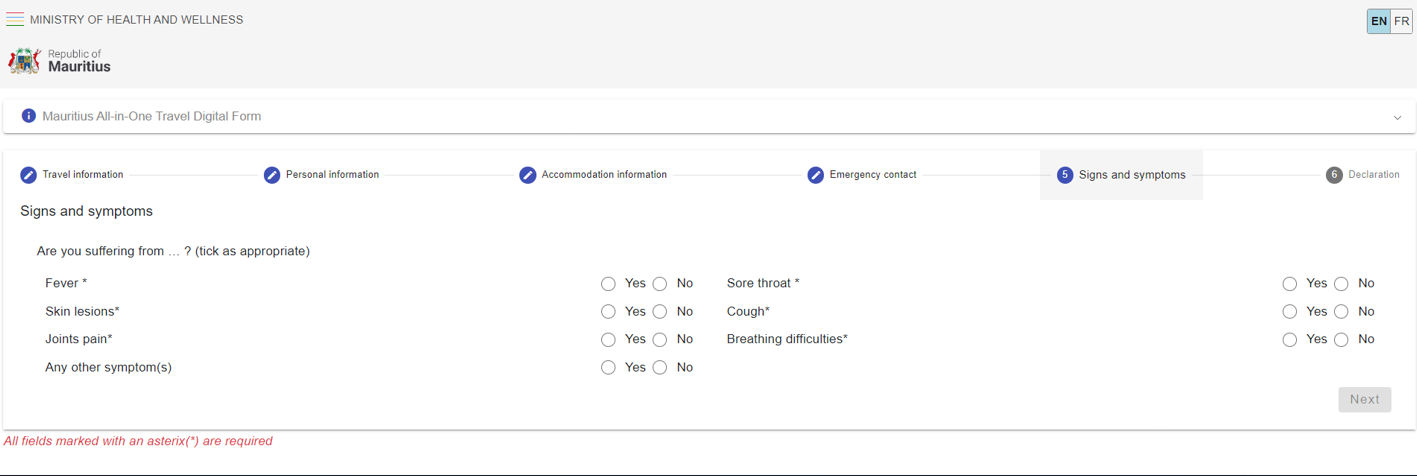Screen dimensions: 1417x476
Task: Click the Personal information pencil step icon
Action: coord(272,175)
